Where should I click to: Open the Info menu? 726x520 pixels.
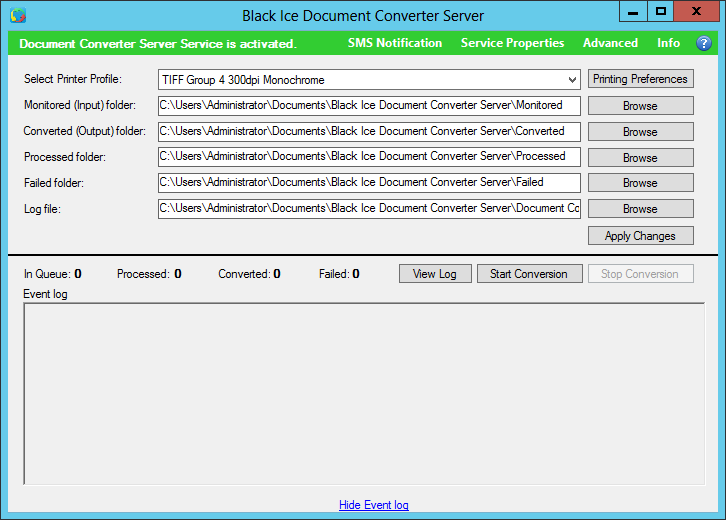point(668,43)
